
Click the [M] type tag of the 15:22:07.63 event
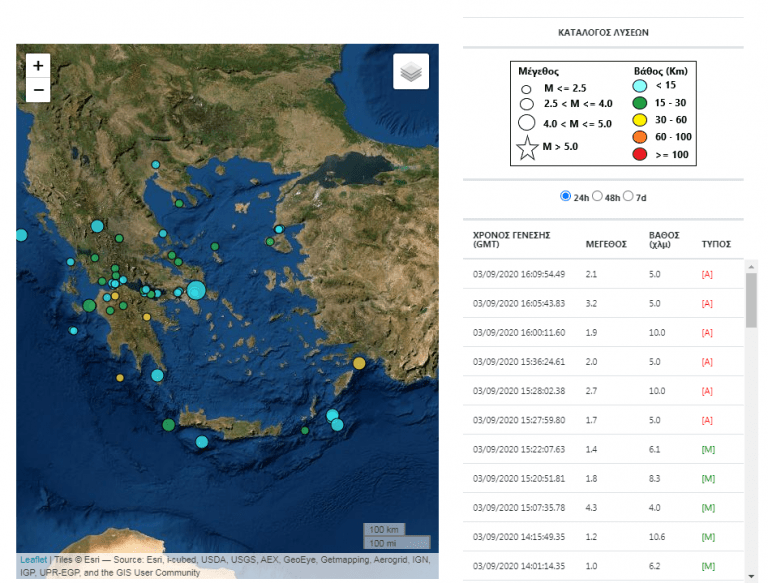point(708,449)
